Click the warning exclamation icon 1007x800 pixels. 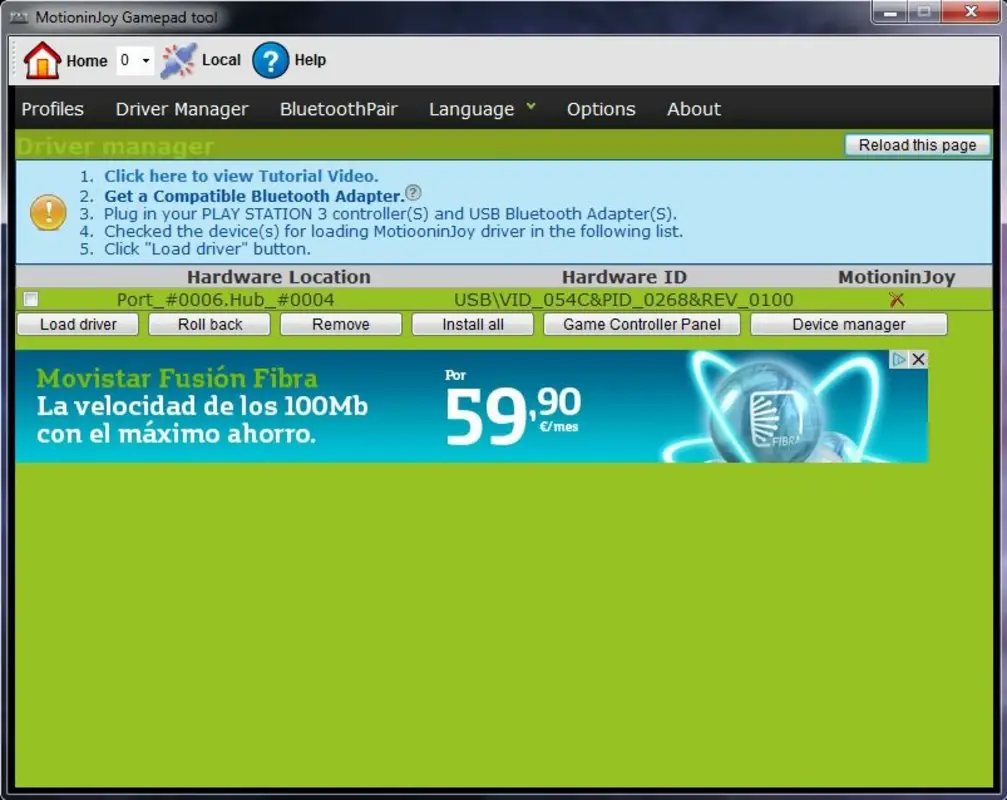47,212
